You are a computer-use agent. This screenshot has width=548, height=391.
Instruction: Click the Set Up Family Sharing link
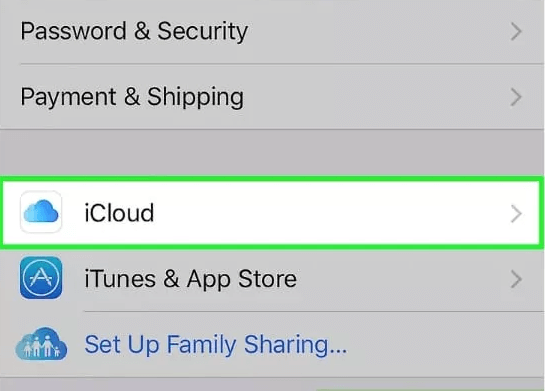pos(216,345)
